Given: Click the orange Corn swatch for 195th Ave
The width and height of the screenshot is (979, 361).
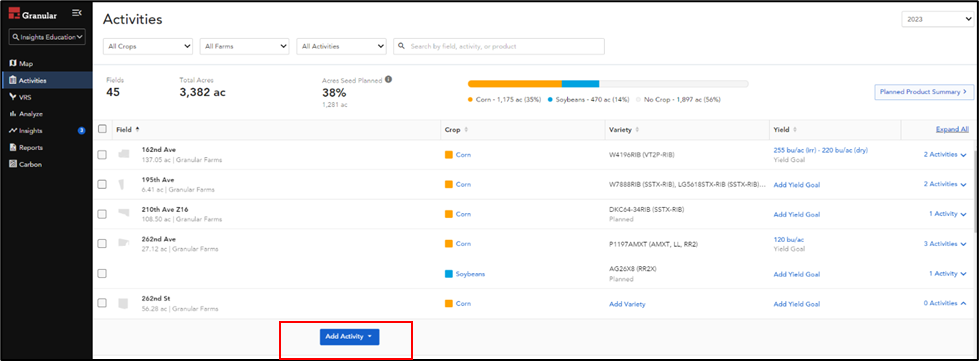Looking at the screenshot, I should pos(448,184).
